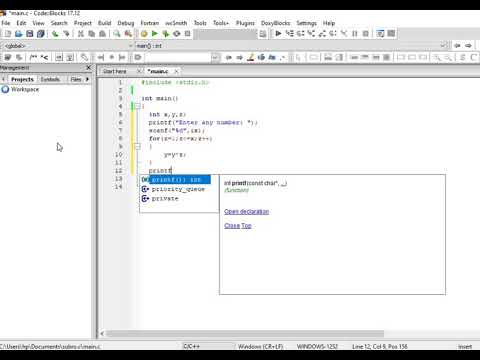Click the Save all files icon
This screenshot has height=360, width=480.
coord(41,34)
